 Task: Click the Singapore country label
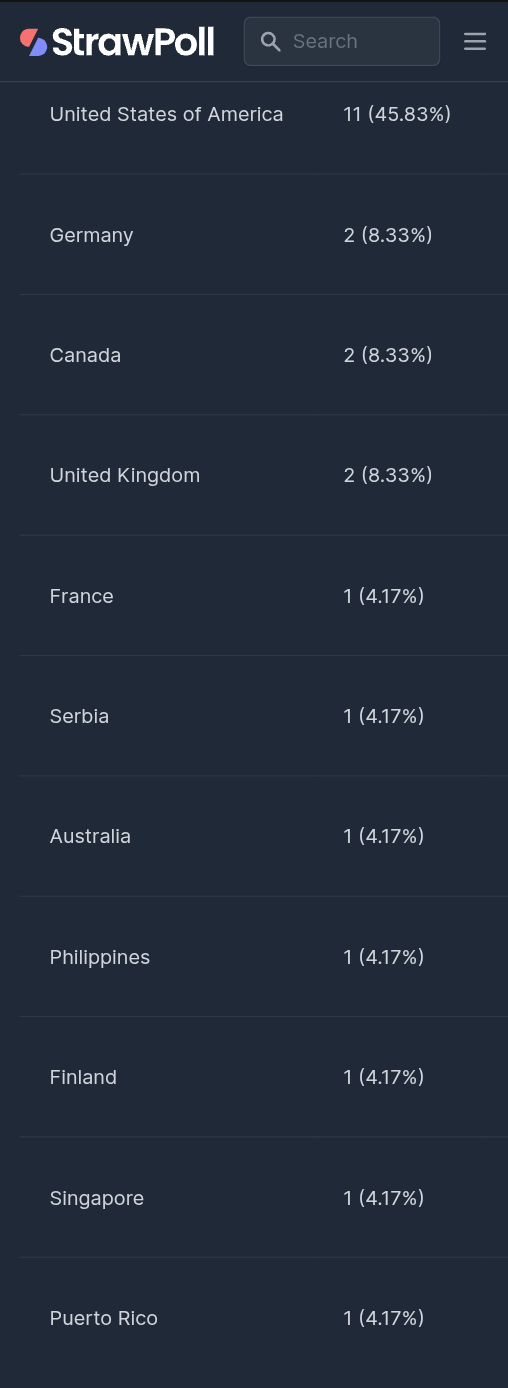(97, 1198)
